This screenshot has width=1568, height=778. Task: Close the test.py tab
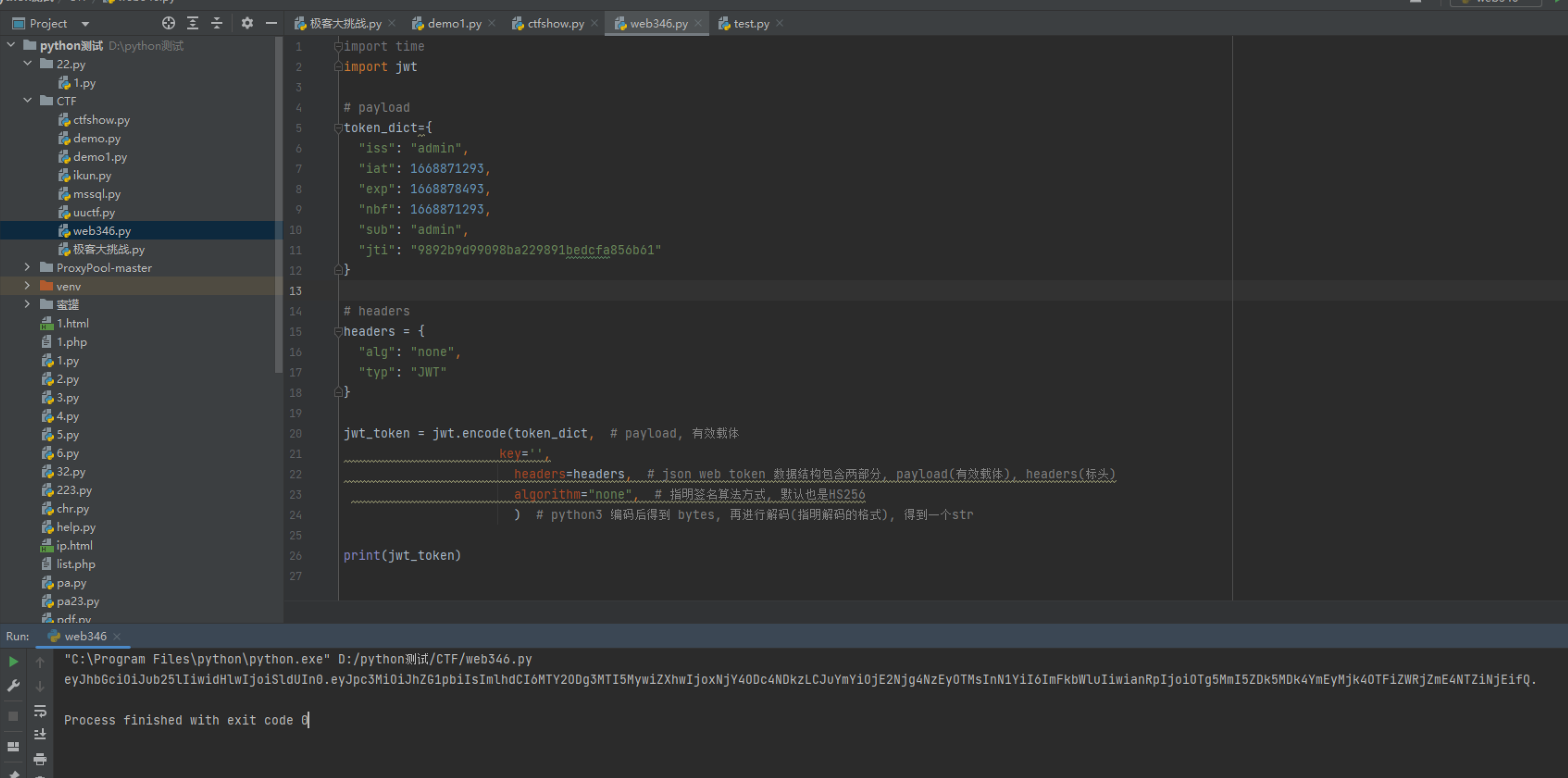pos(780,23)
